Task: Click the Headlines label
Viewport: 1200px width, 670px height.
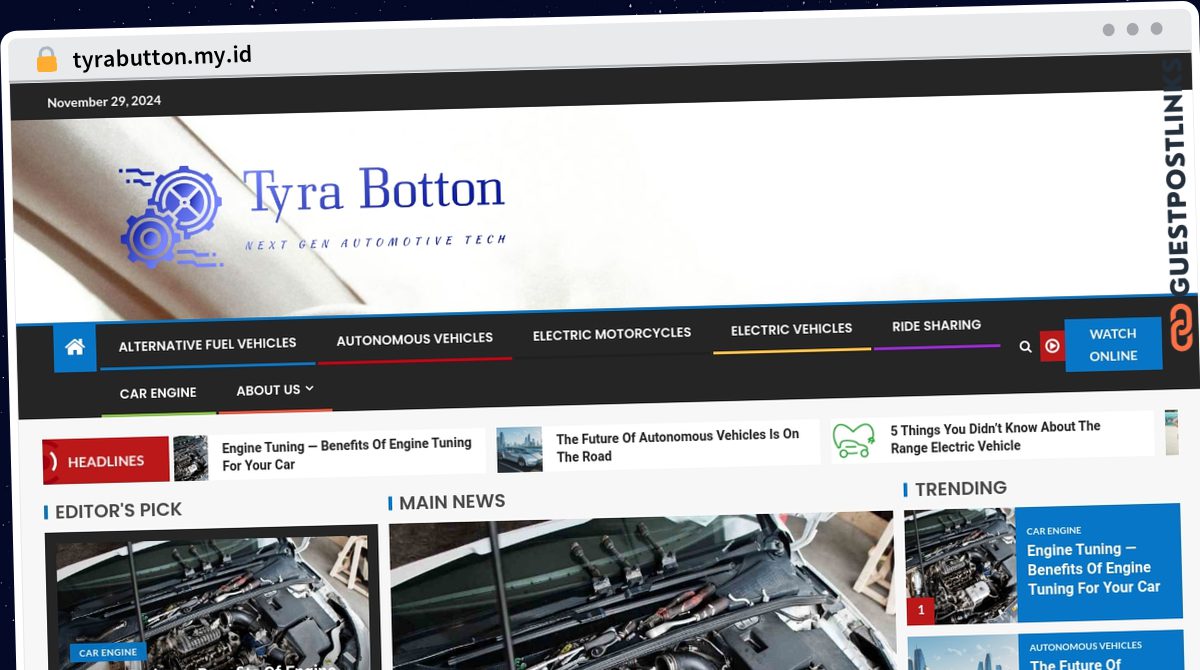Action: [106, 461]
